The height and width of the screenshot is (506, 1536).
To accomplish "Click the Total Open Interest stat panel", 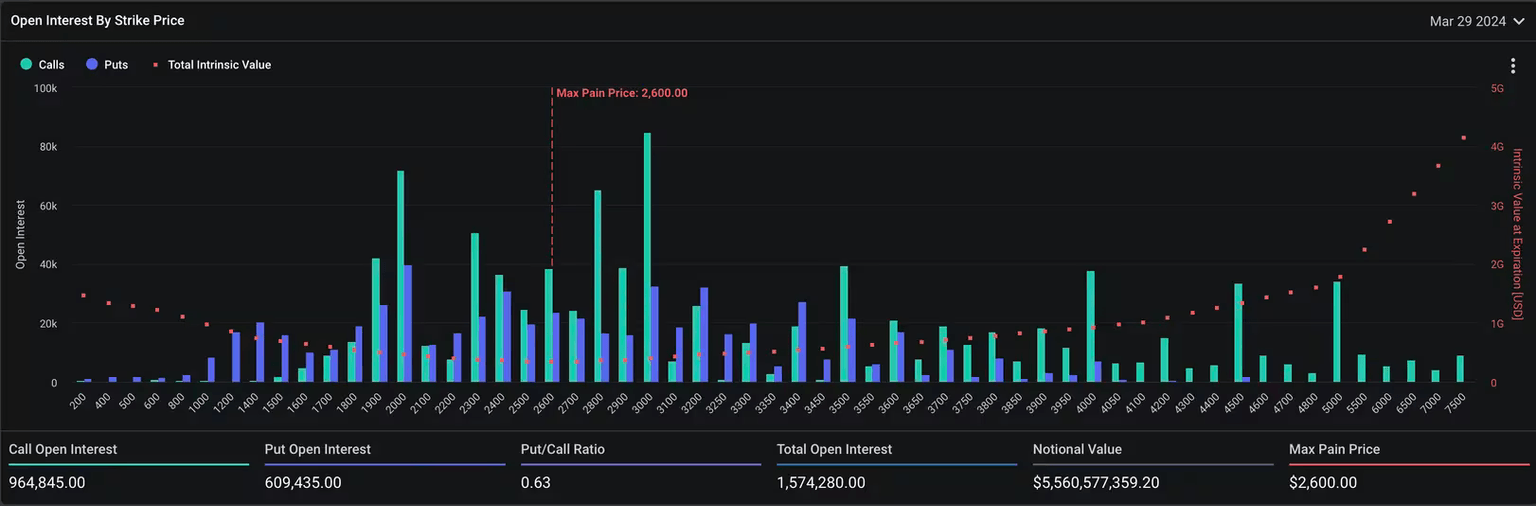I will tap(896, 466).
